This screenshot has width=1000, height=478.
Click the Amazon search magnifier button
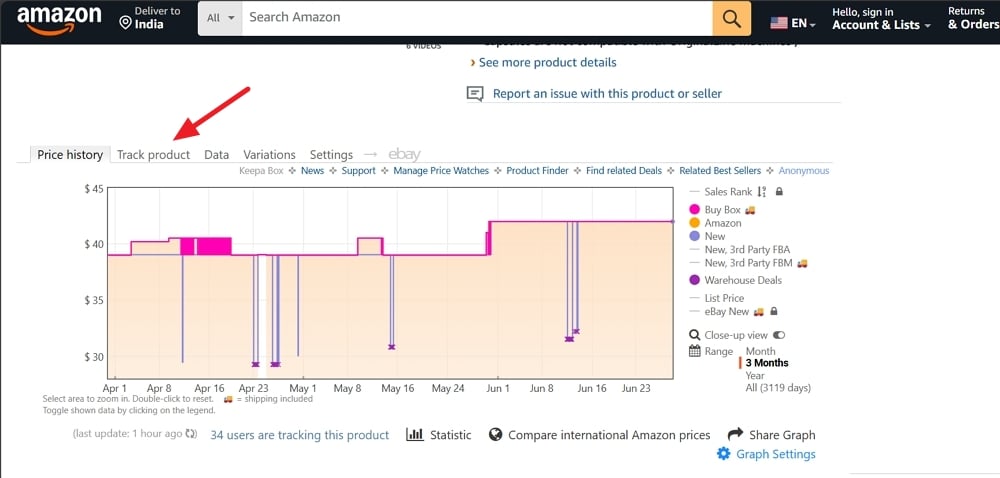point(732,18)
